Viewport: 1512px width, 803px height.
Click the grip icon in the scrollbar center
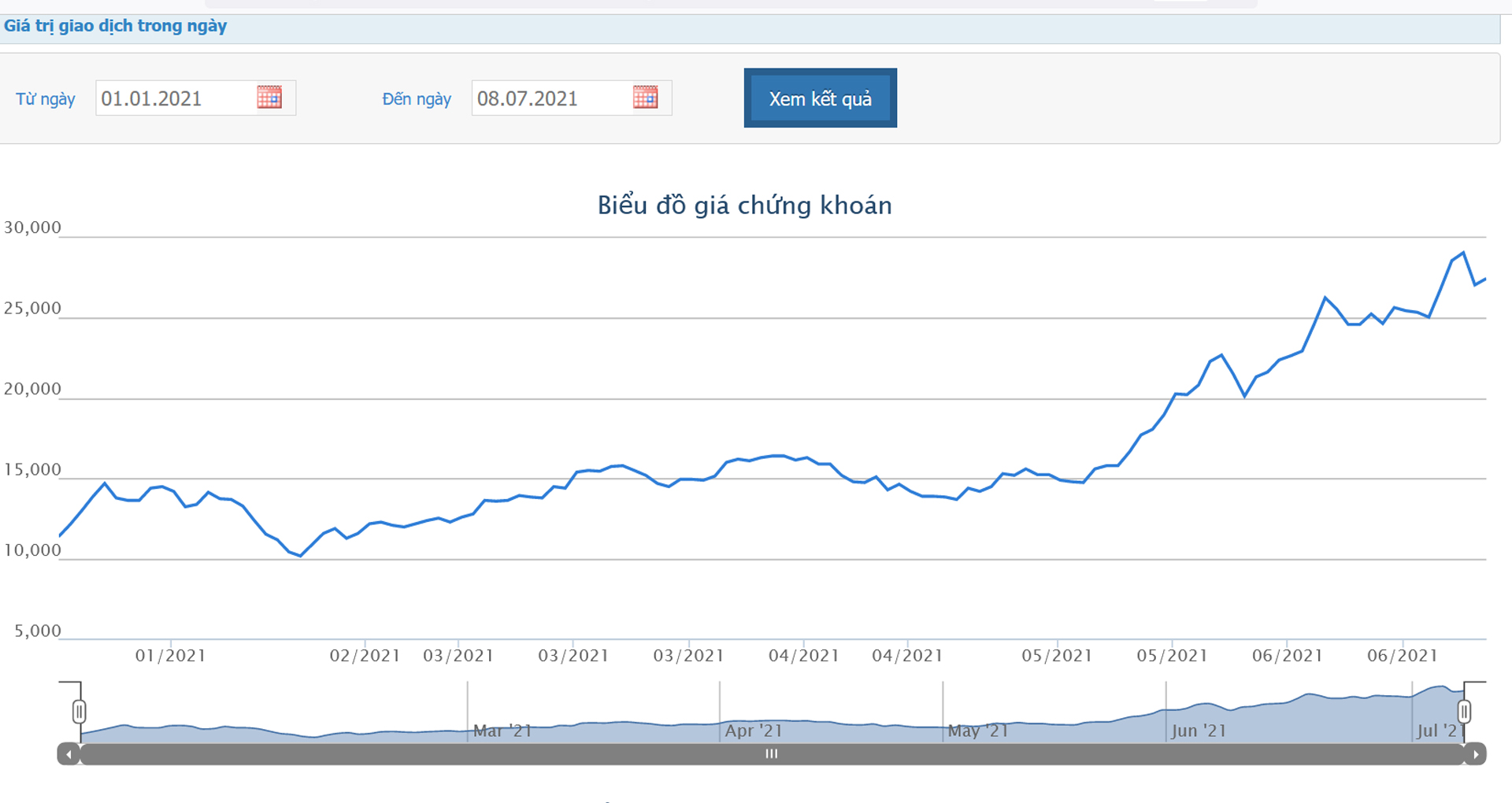coord(772,754)
